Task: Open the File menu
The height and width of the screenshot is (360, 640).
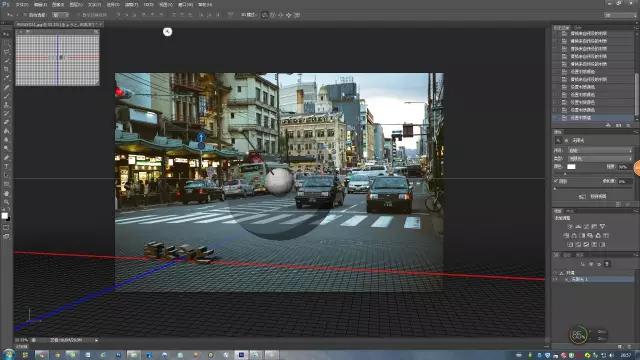Action: (x=22, y=4)
